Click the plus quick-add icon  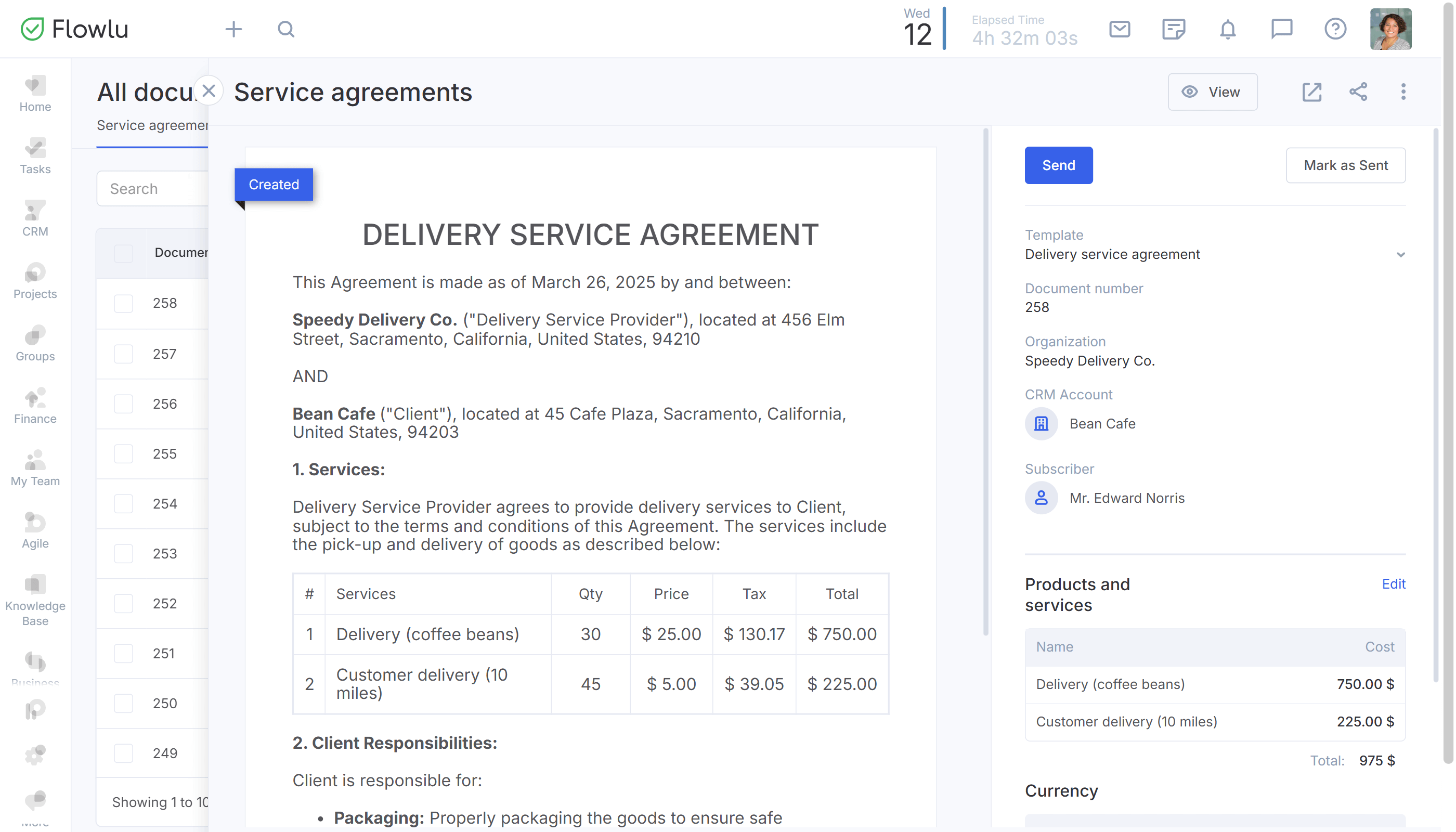click(x=233, y=29)
